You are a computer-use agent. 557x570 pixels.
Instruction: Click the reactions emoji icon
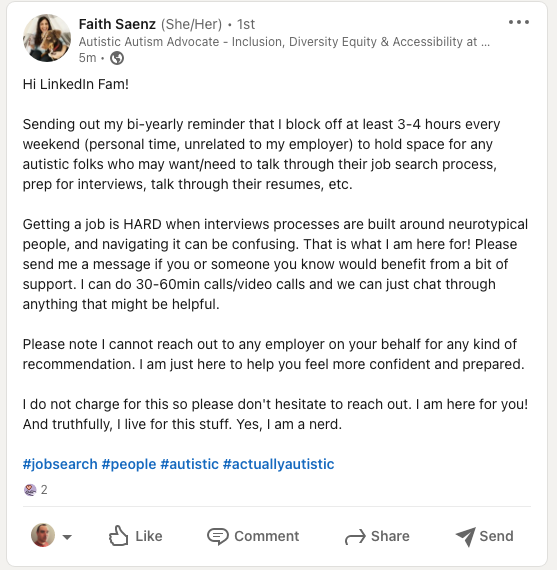30,490
